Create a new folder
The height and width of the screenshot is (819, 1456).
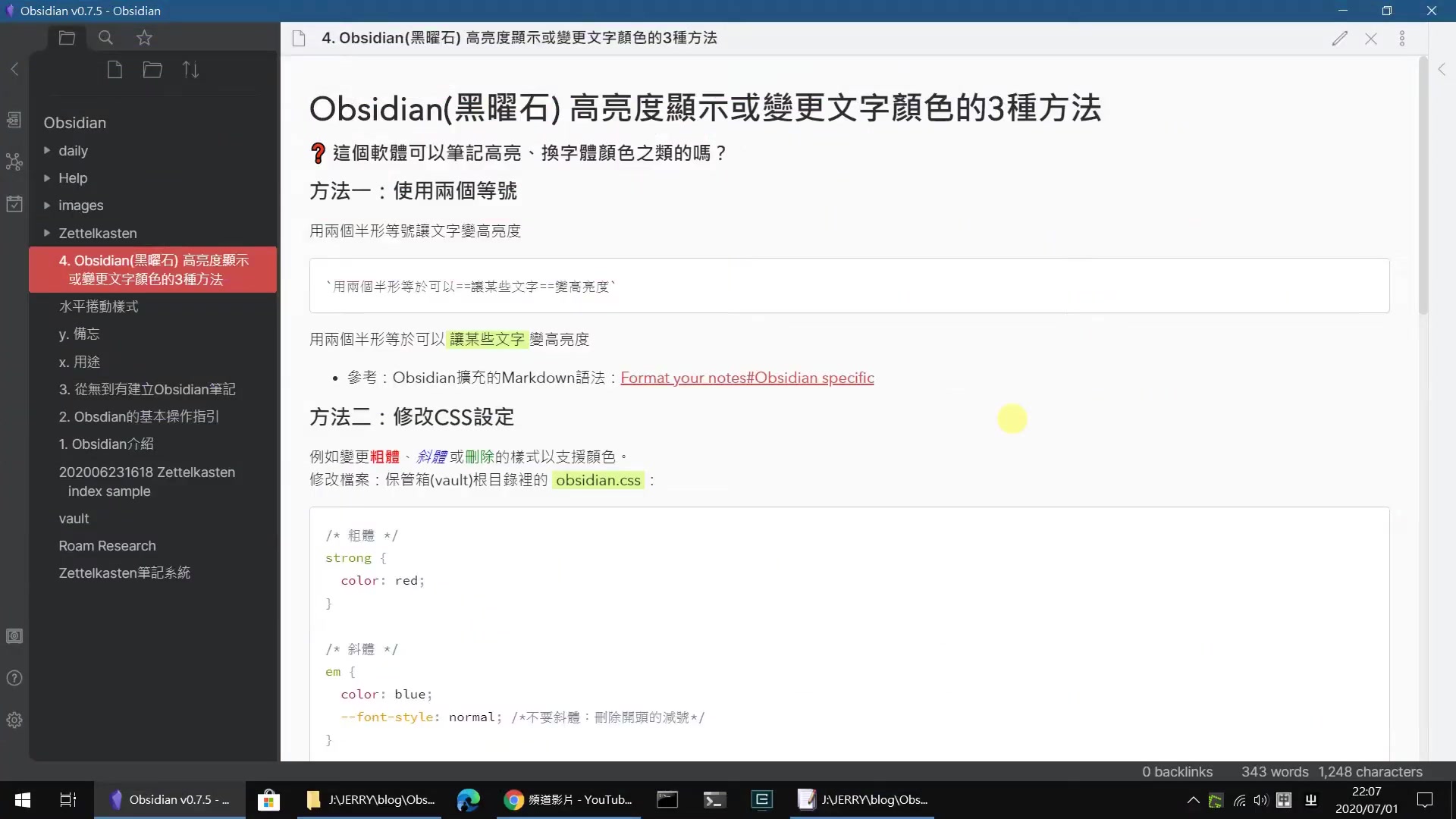[152, 70]
